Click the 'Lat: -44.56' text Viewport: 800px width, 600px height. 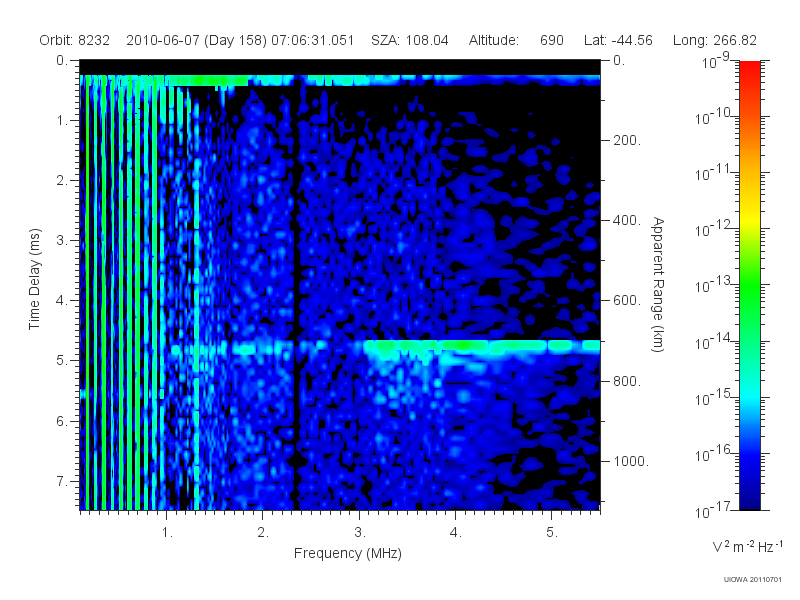click(618, 40)
